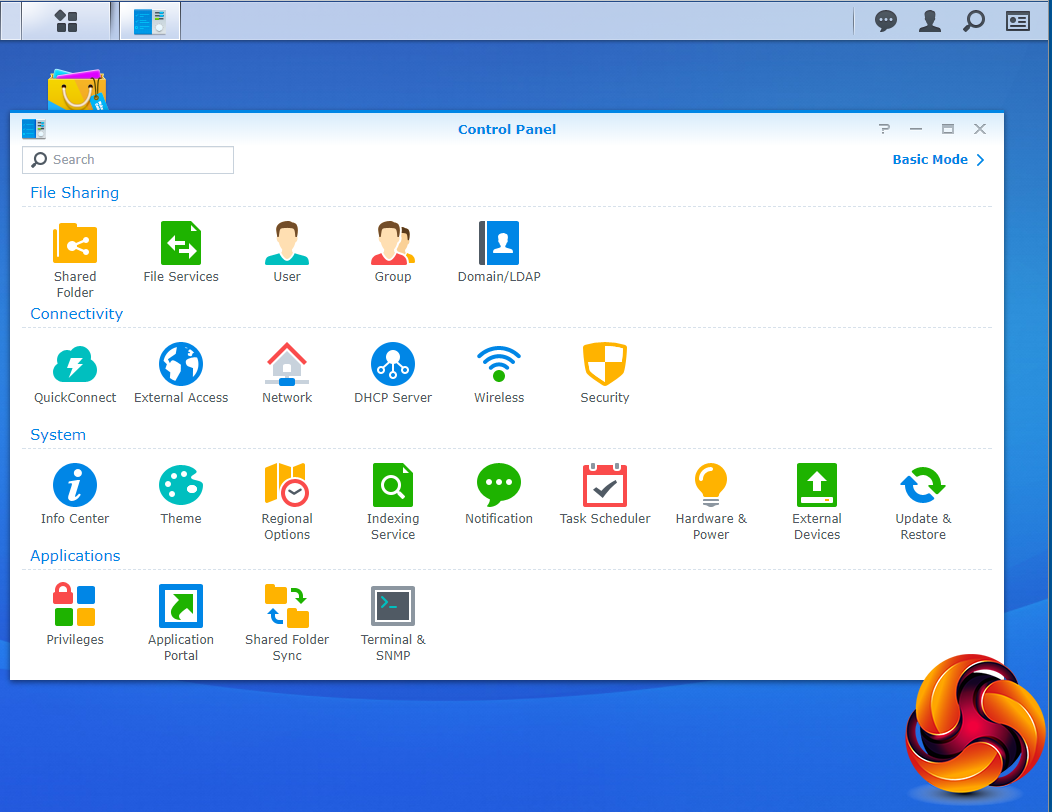Open the Shared Folder settings
Viewport: 1052px width, 812px height.
[x=74, y=243]
